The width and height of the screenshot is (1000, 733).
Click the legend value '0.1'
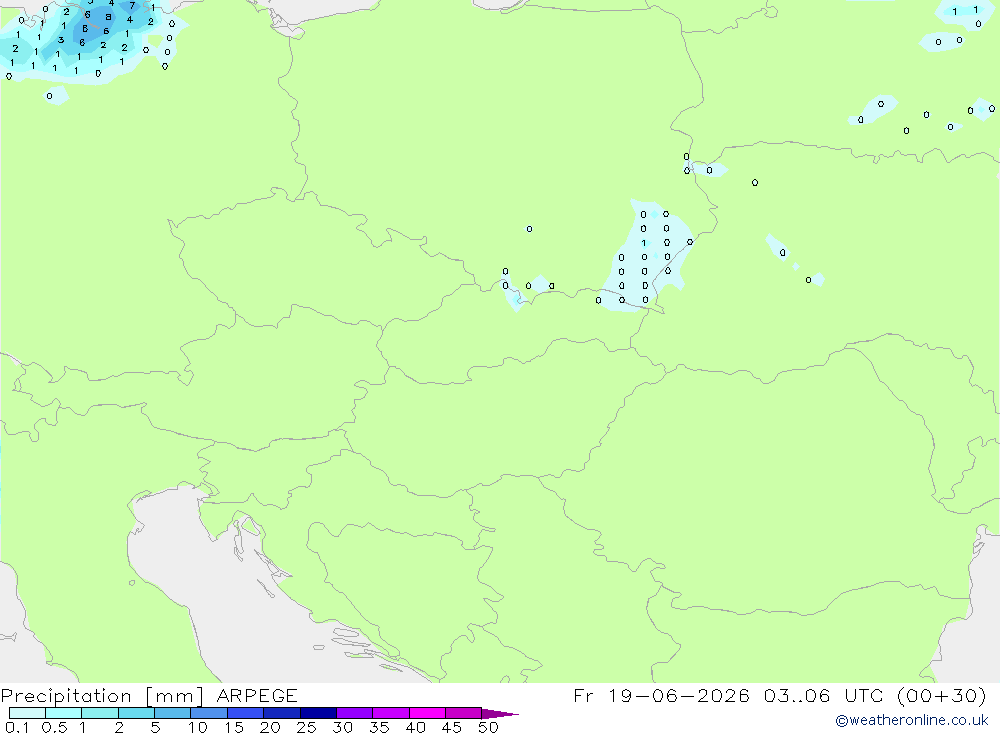coord(17,727)
